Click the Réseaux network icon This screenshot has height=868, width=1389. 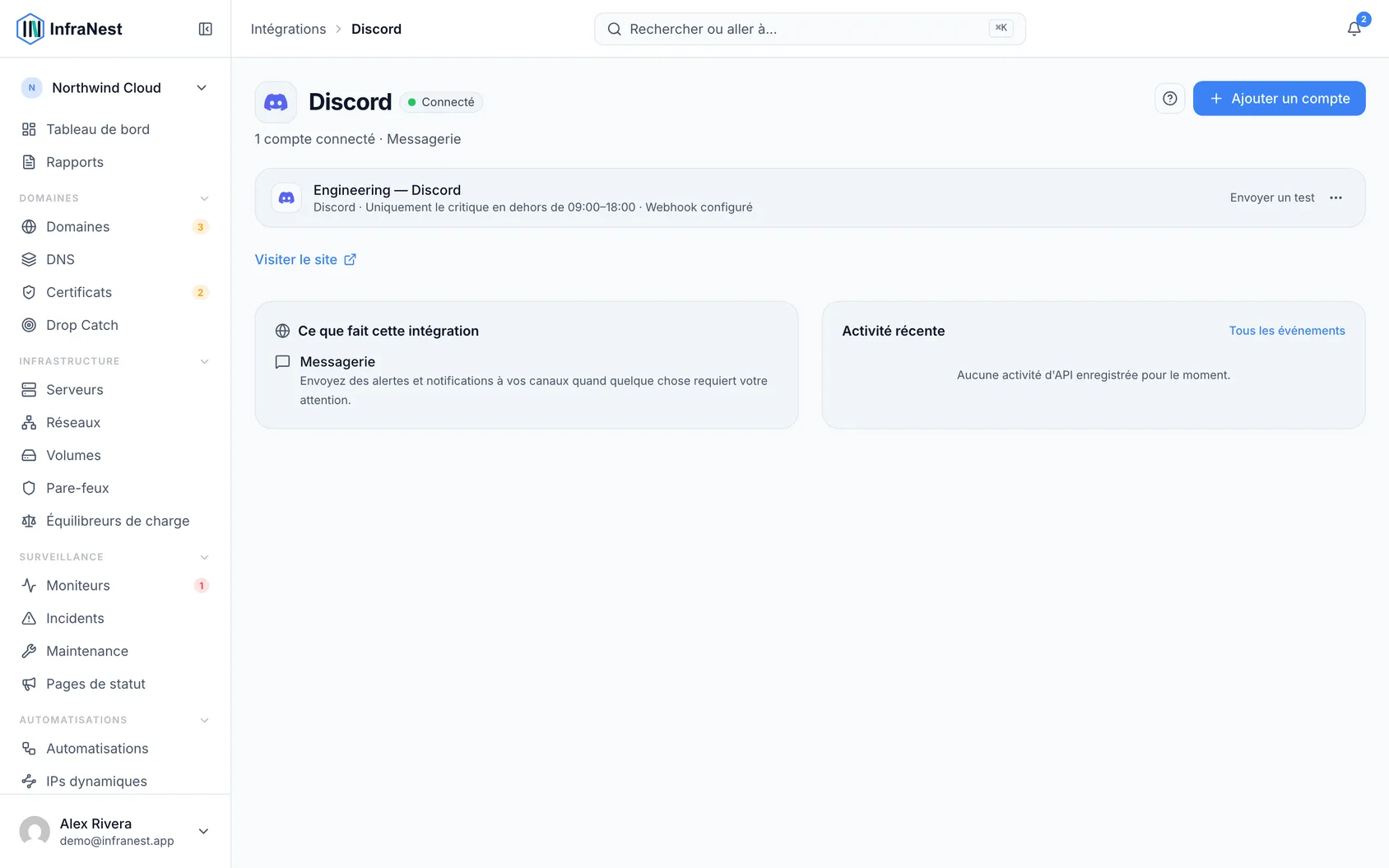click(29, 422)
